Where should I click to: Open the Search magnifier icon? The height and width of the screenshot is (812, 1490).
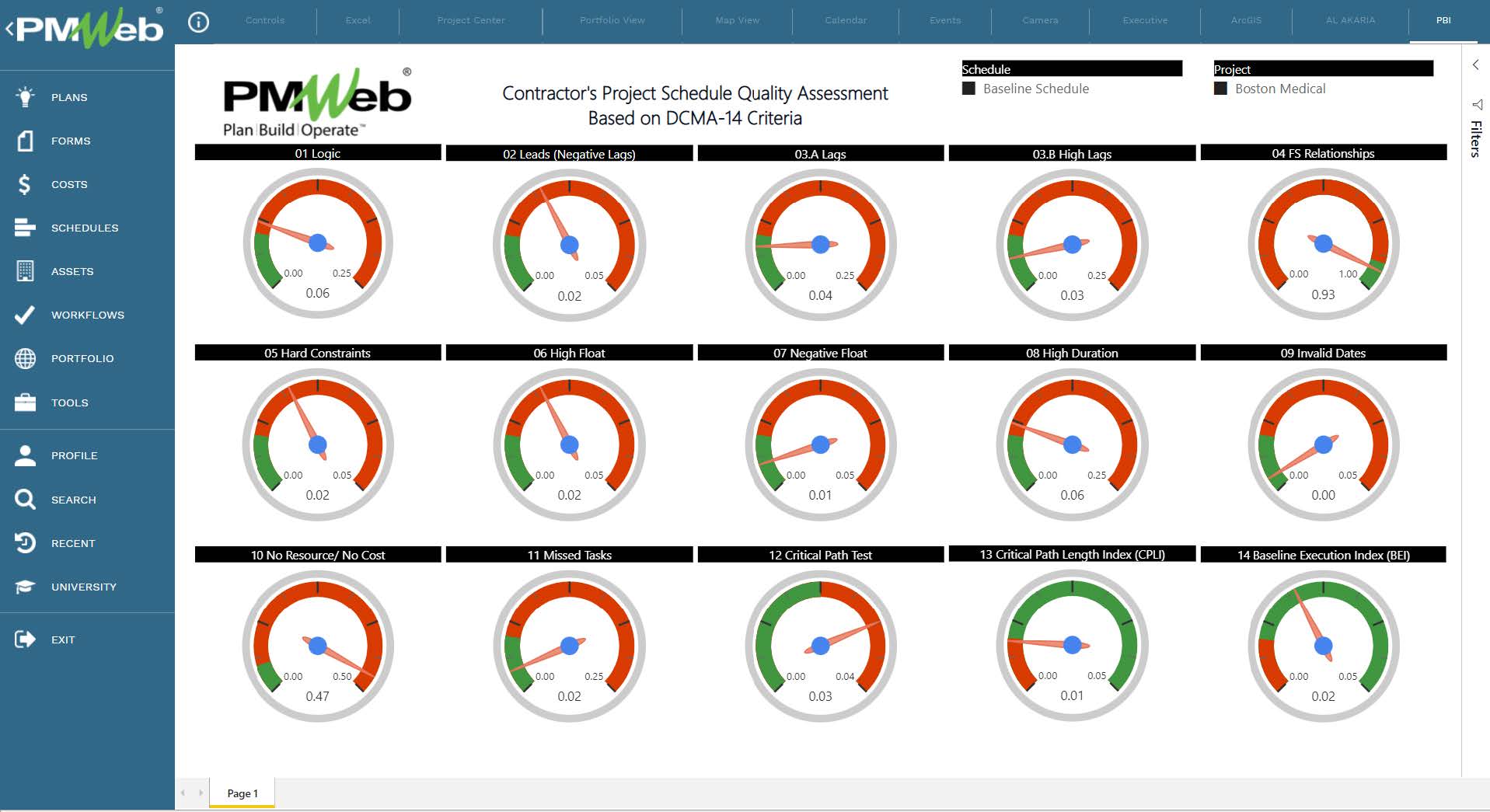pos(25,500)
